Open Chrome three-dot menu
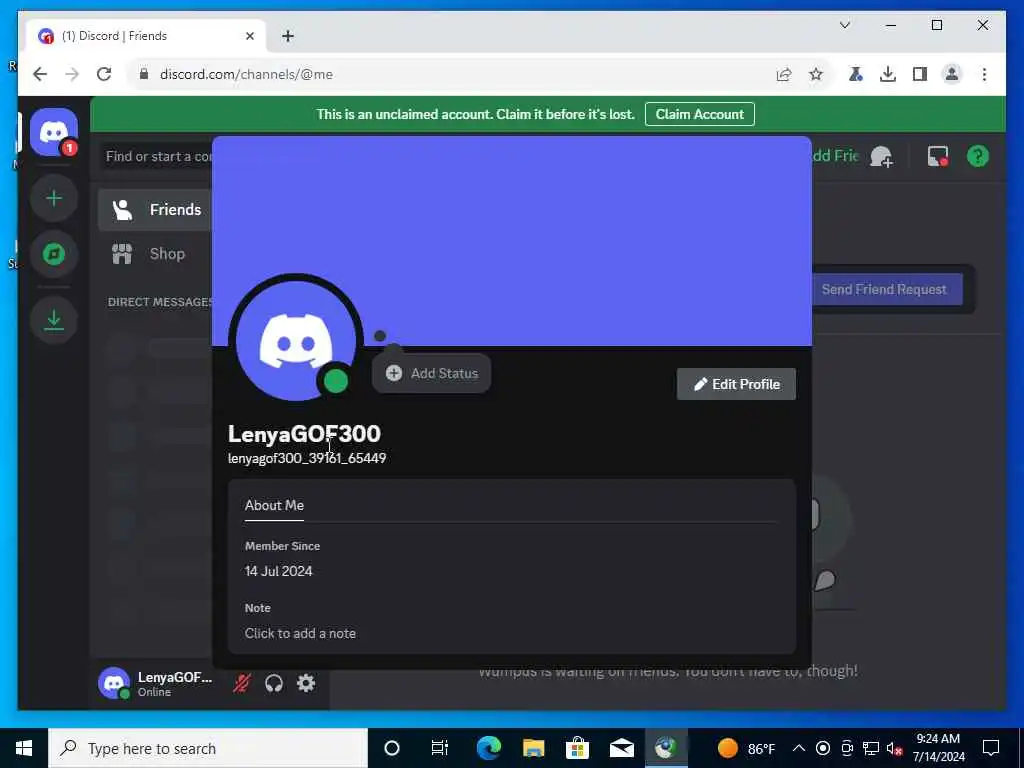Screen dimensions: 1024x768 [984, 74]
